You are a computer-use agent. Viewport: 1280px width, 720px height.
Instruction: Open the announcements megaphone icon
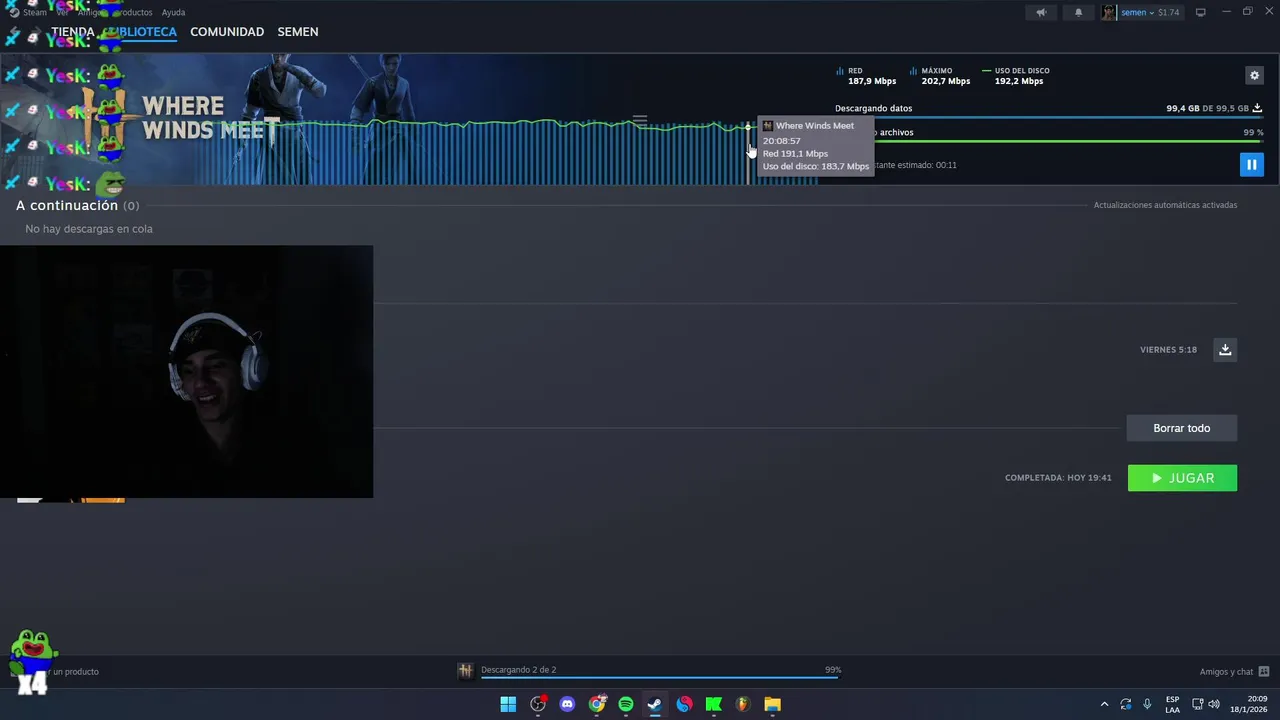coord(1041,12)
